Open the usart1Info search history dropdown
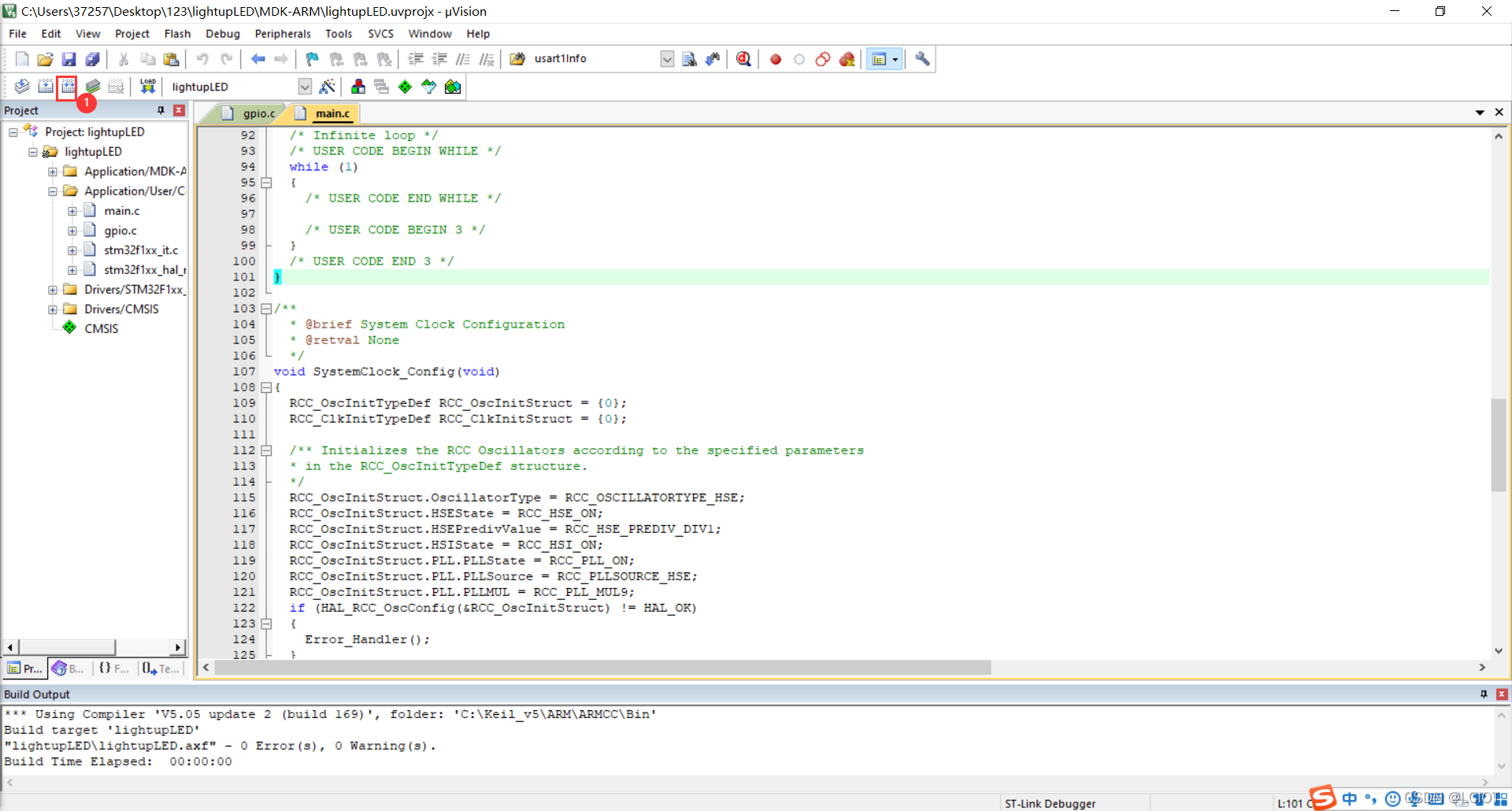The image size is (1512, 811). click(x=667, y=59)
